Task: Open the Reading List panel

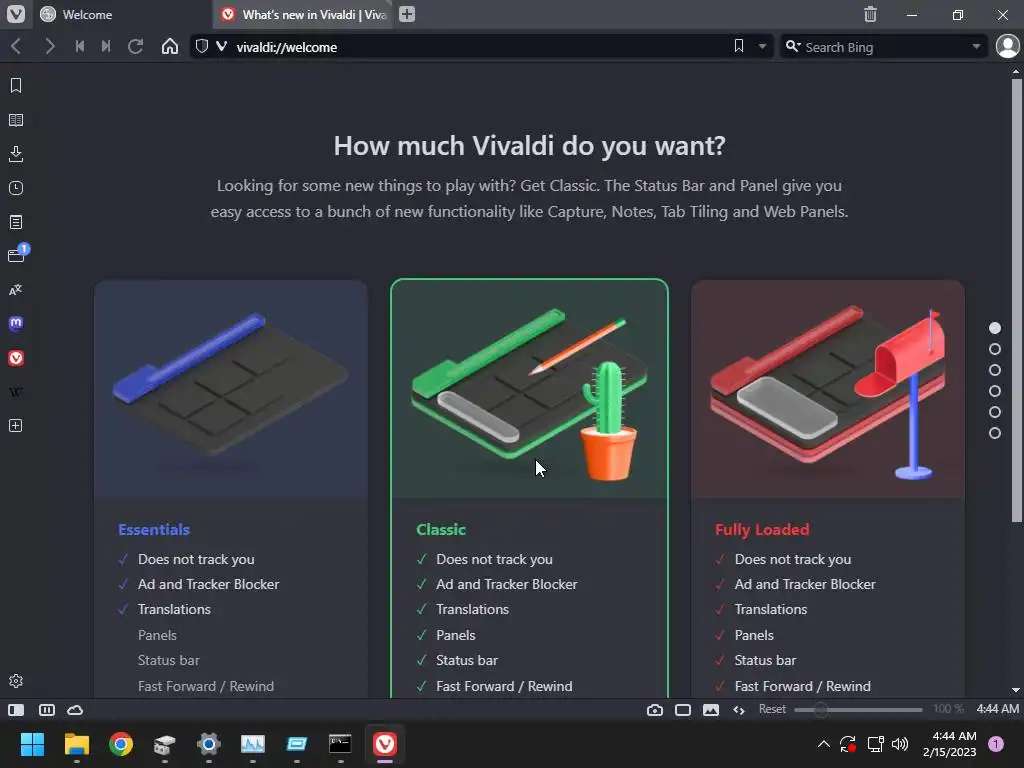Action: pyautogui.click(x=16, y=120)
